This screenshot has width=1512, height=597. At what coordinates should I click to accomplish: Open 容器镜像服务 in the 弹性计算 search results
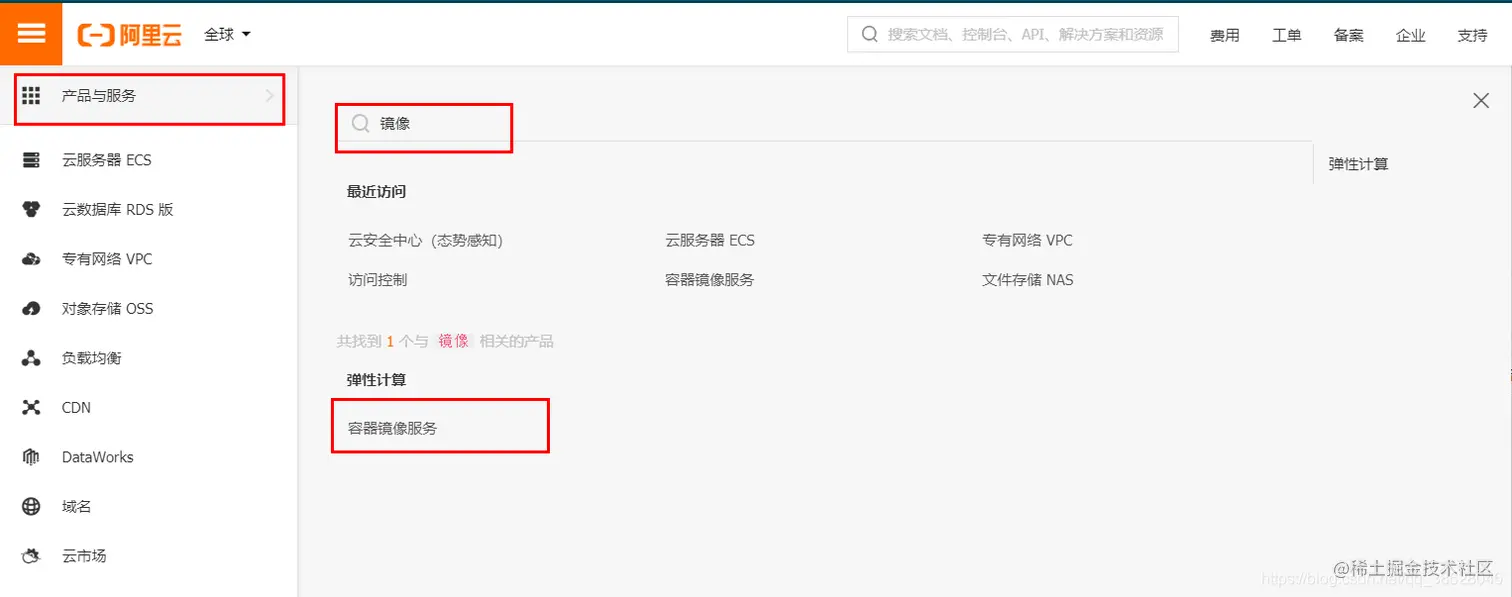coord(392,429)
